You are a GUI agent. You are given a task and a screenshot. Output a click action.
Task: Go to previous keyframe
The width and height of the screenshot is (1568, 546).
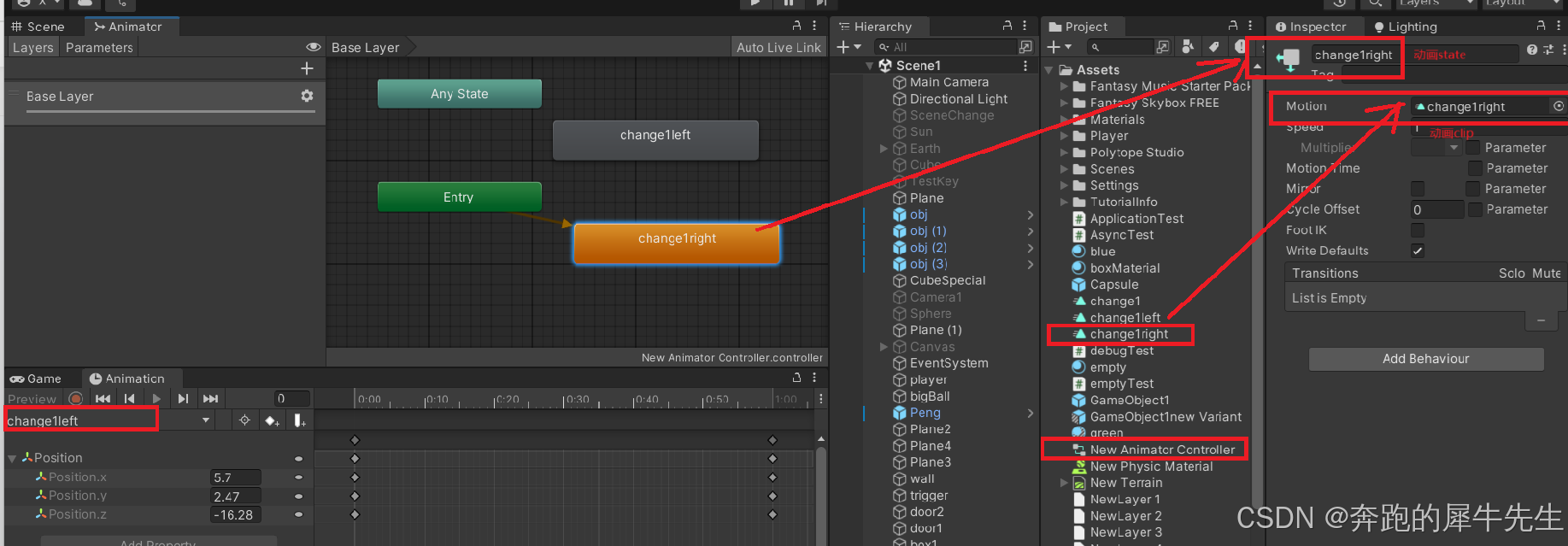pos(130,399)
